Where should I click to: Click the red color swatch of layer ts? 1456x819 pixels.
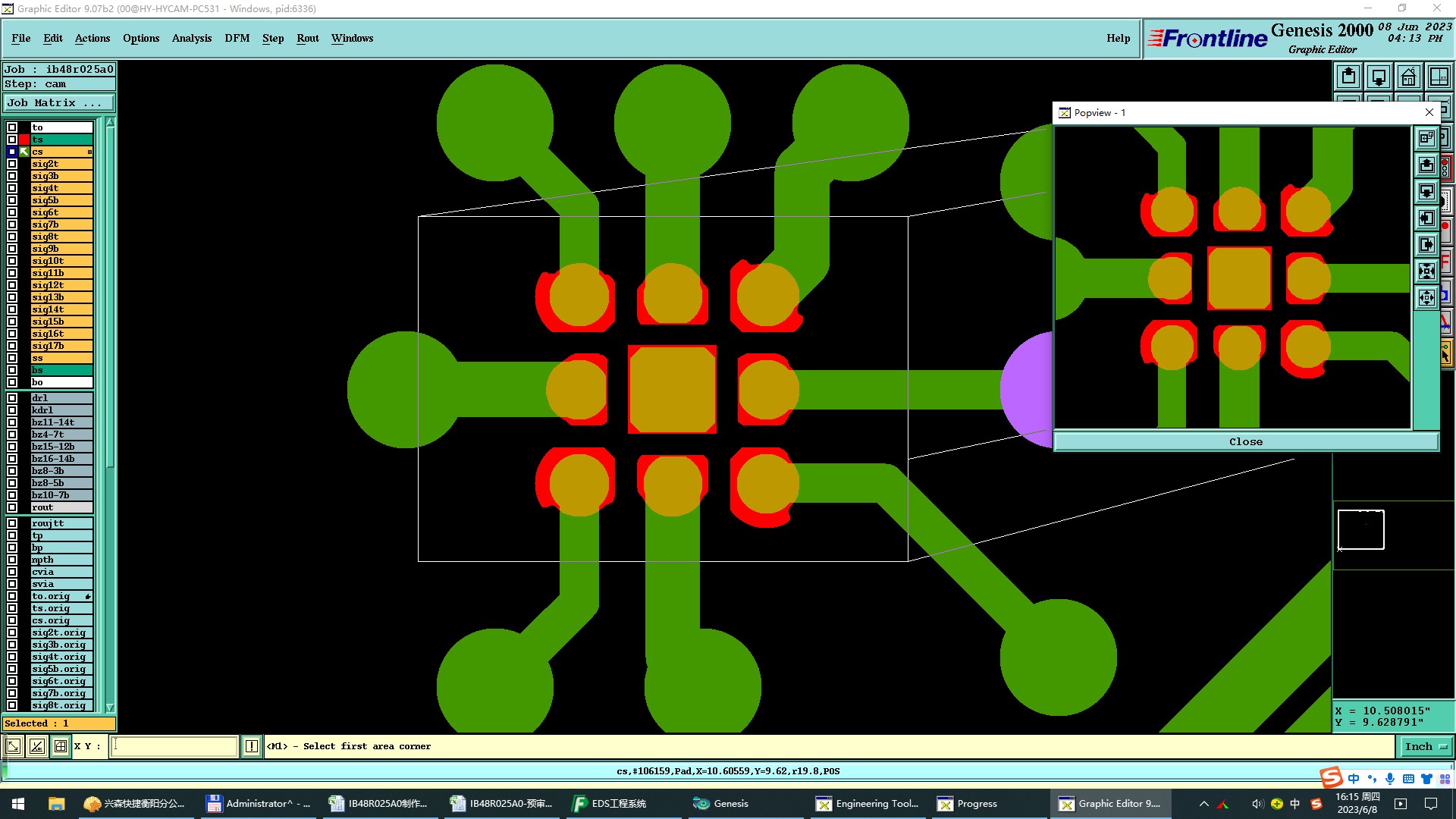point(24,140)
